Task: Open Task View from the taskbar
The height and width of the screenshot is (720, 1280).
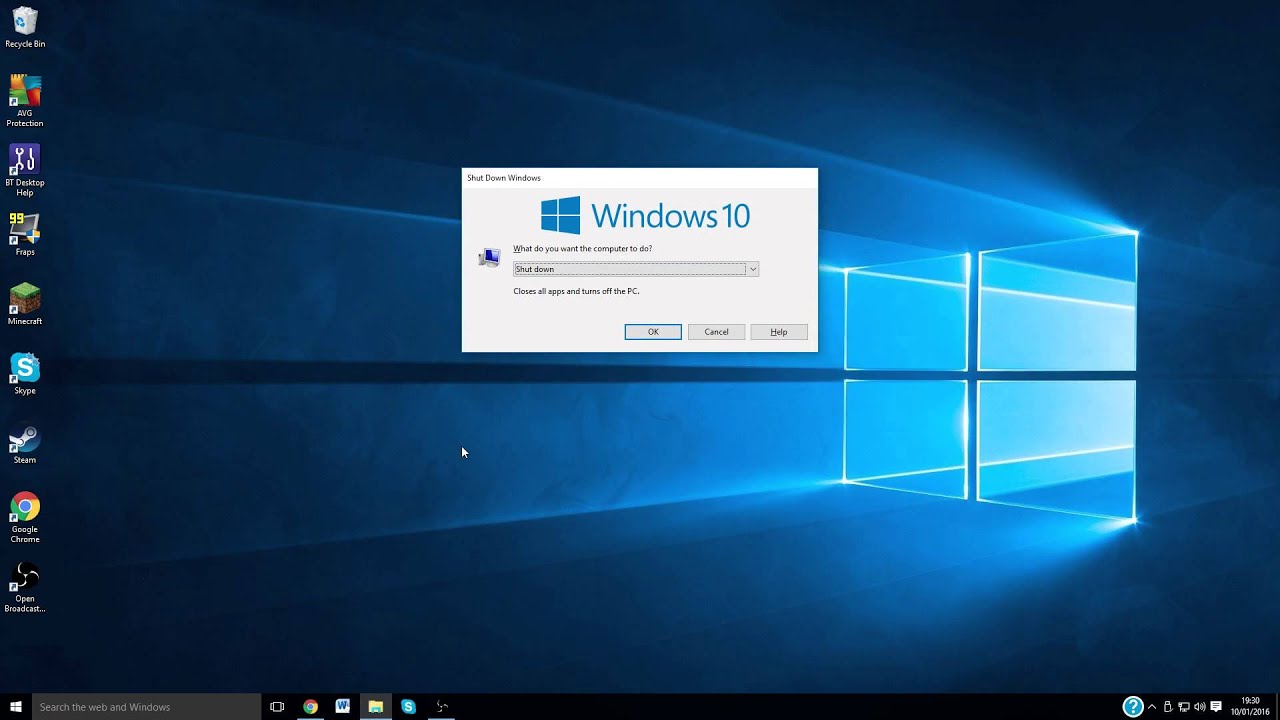Action: point(277,707)
